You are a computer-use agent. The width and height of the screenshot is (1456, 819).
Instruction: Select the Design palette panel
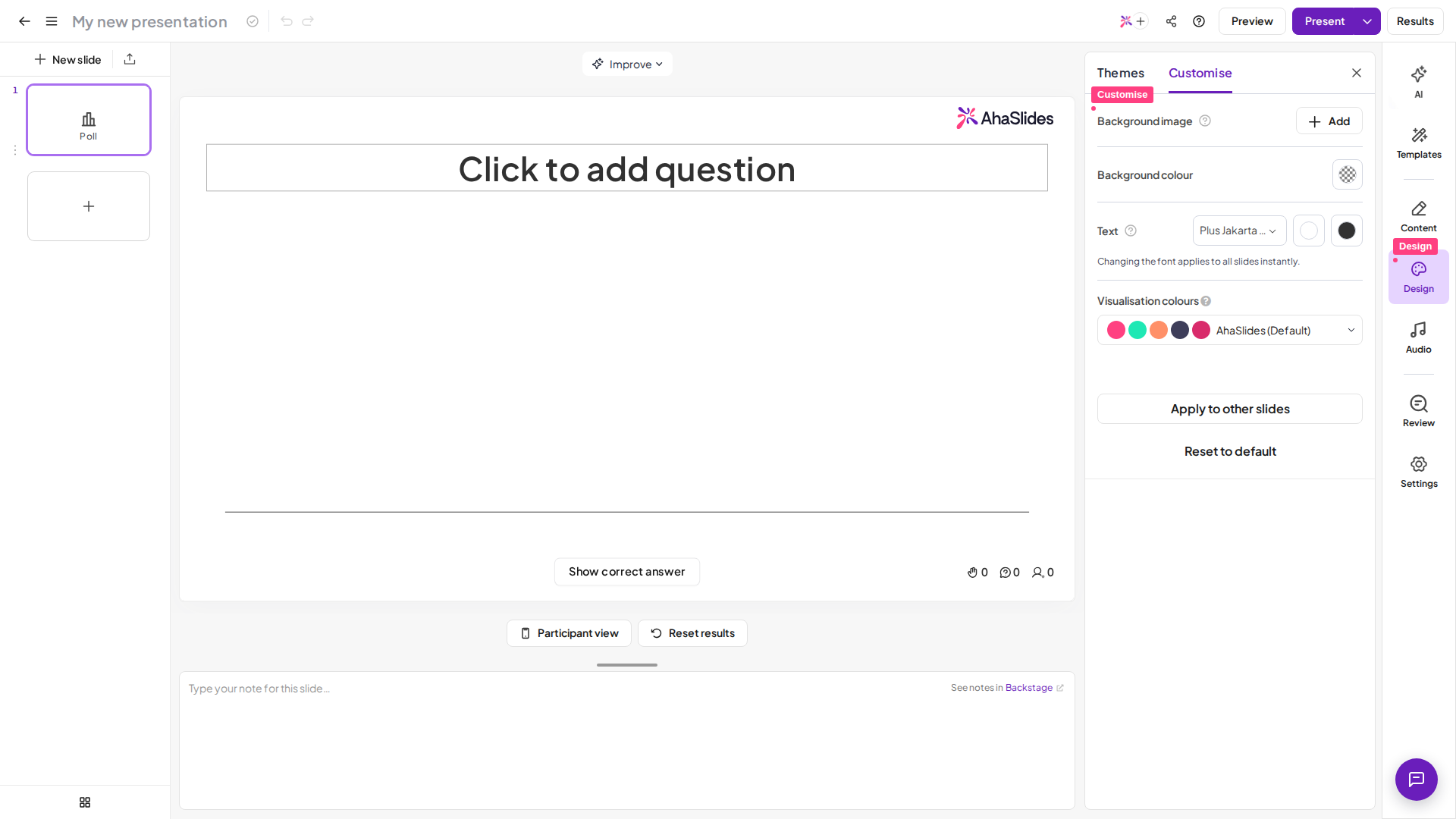tap(1419, 277)
